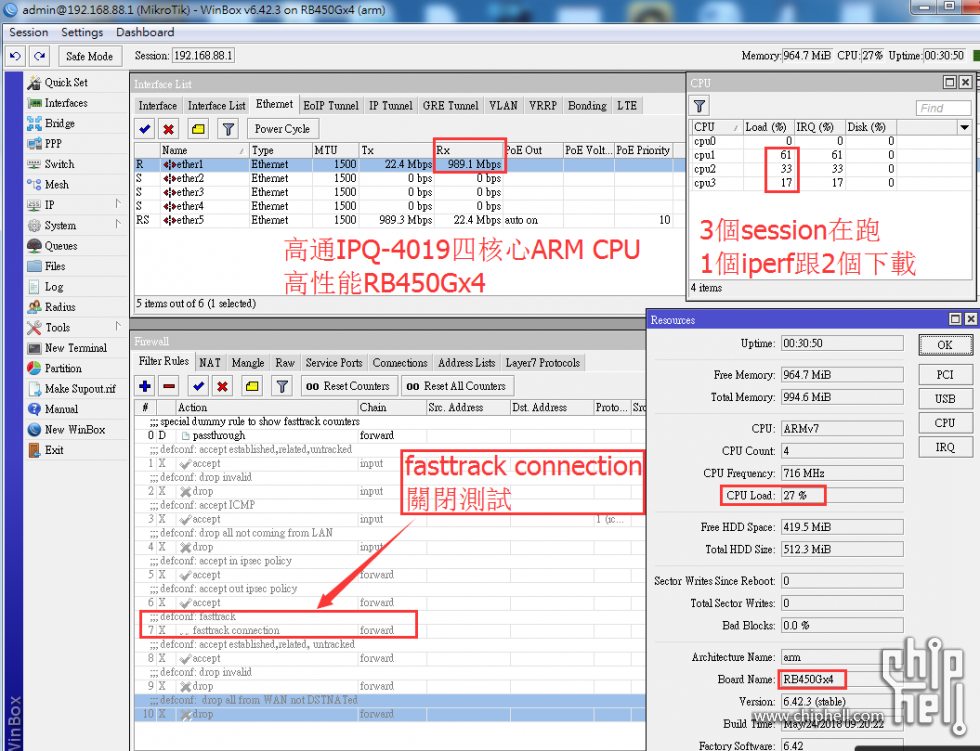
Task: Select ether5 row in interface table
Action: 409,220
